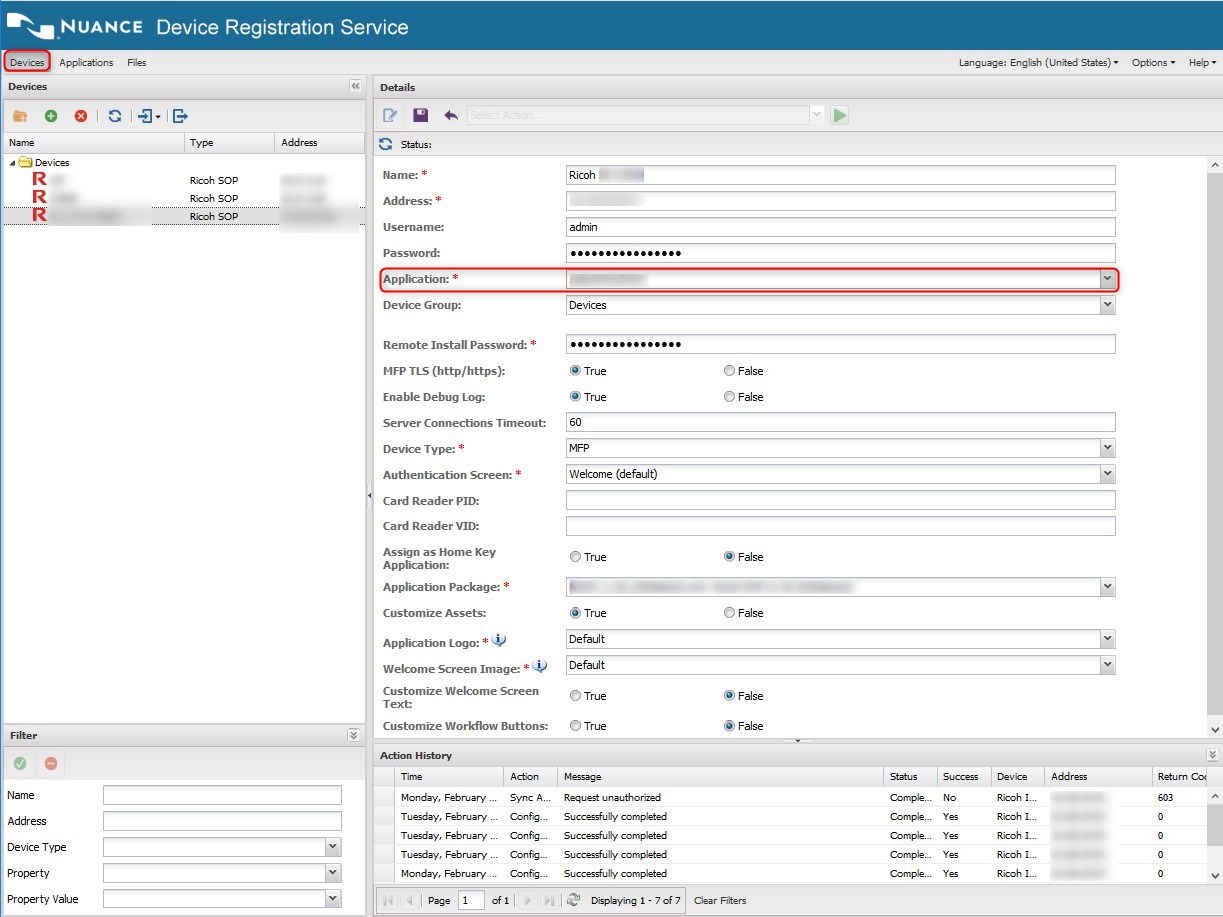Viewport: 1223px width, 917px height.
Task: Click the Server Connections Timeout field
Action: (840, 423)
